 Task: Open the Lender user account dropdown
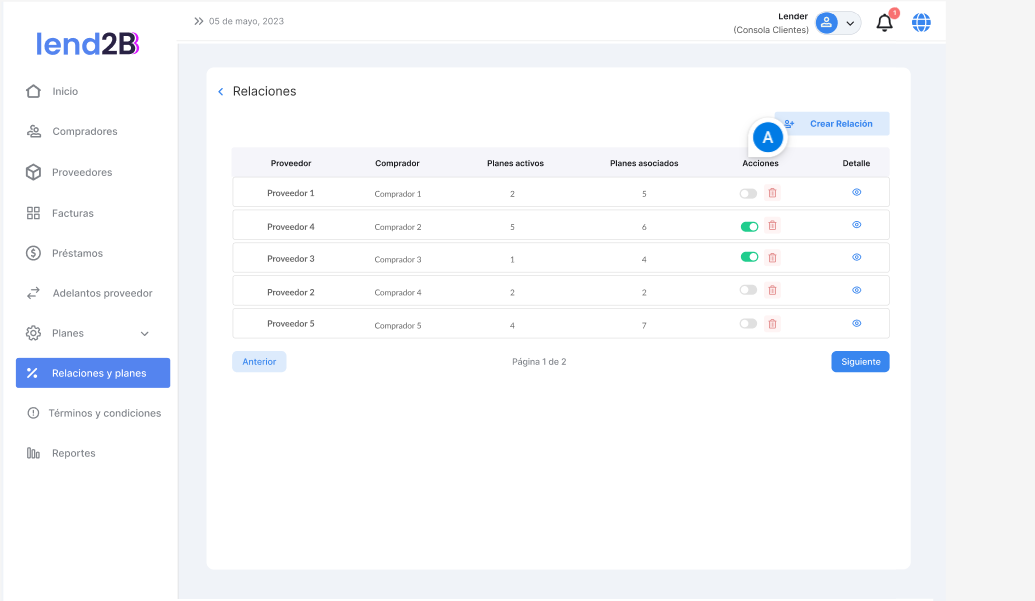click(x=837, y=23)
